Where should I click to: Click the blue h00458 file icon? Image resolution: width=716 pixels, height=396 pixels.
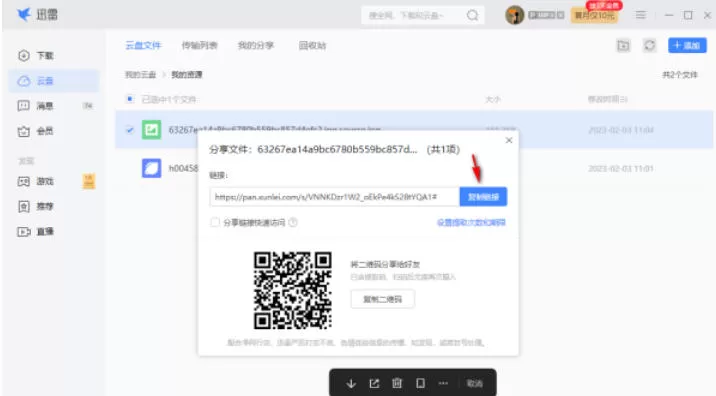pyautogui.click(x=151, y=168)
